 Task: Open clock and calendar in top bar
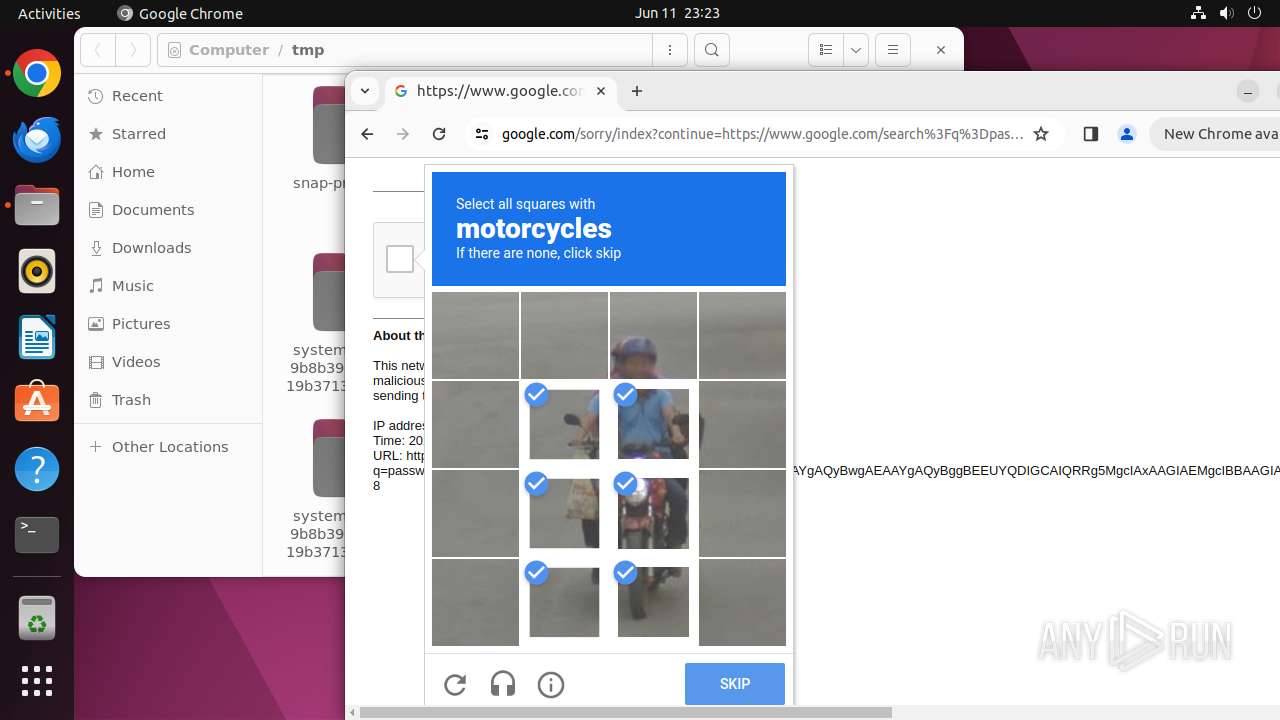coord(677,13)
